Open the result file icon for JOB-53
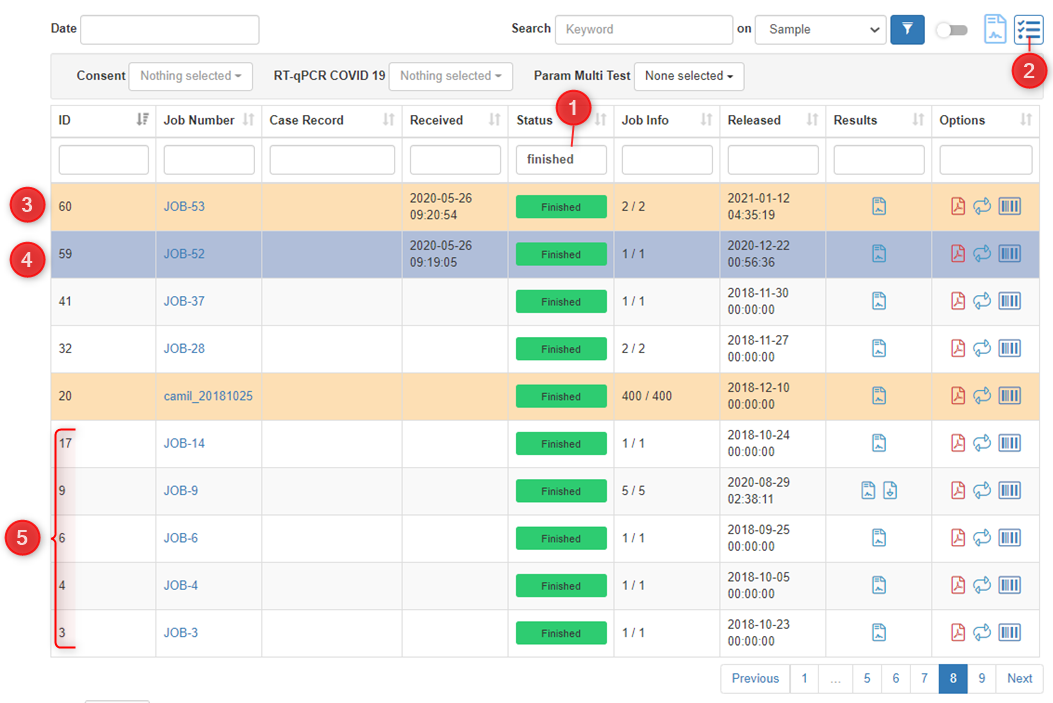 tap(878, 206)
